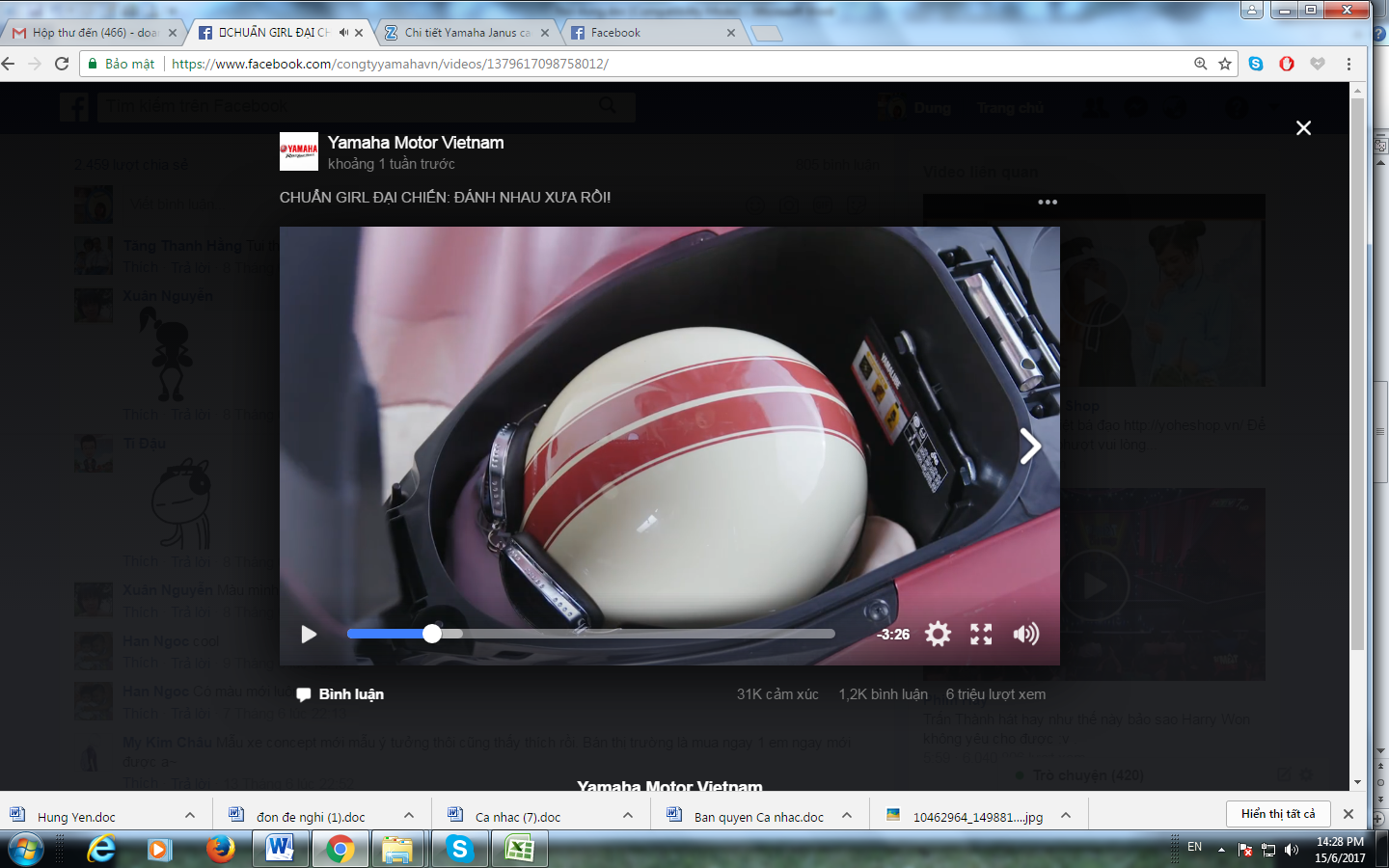Expand options for Hung Yen.doc download
This screenshot has height=868, width=1389.
[x=190, y=816]
